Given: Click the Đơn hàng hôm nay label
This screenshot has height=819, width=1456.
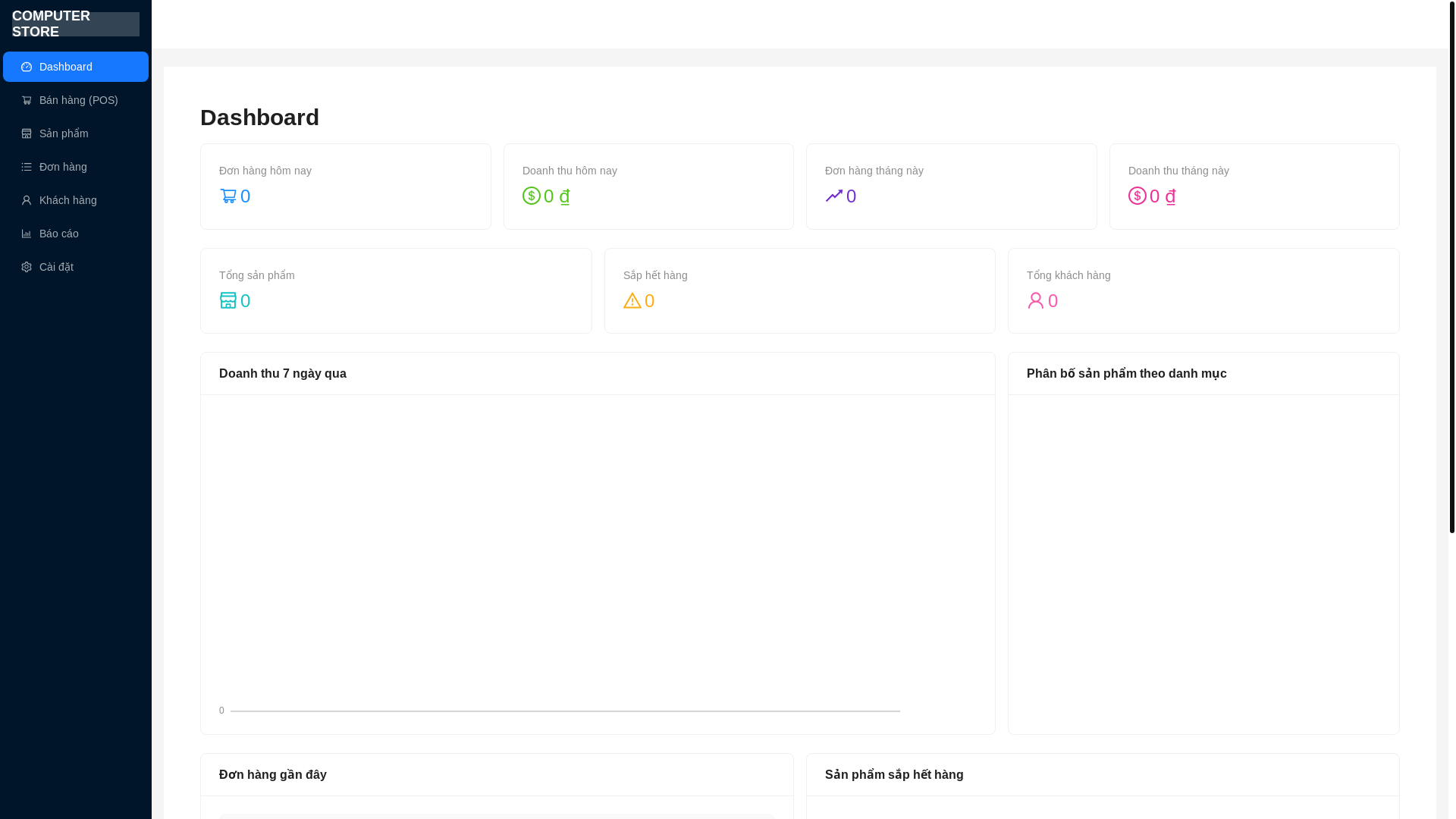Looking at the screenshot, I should click(265, 171).
